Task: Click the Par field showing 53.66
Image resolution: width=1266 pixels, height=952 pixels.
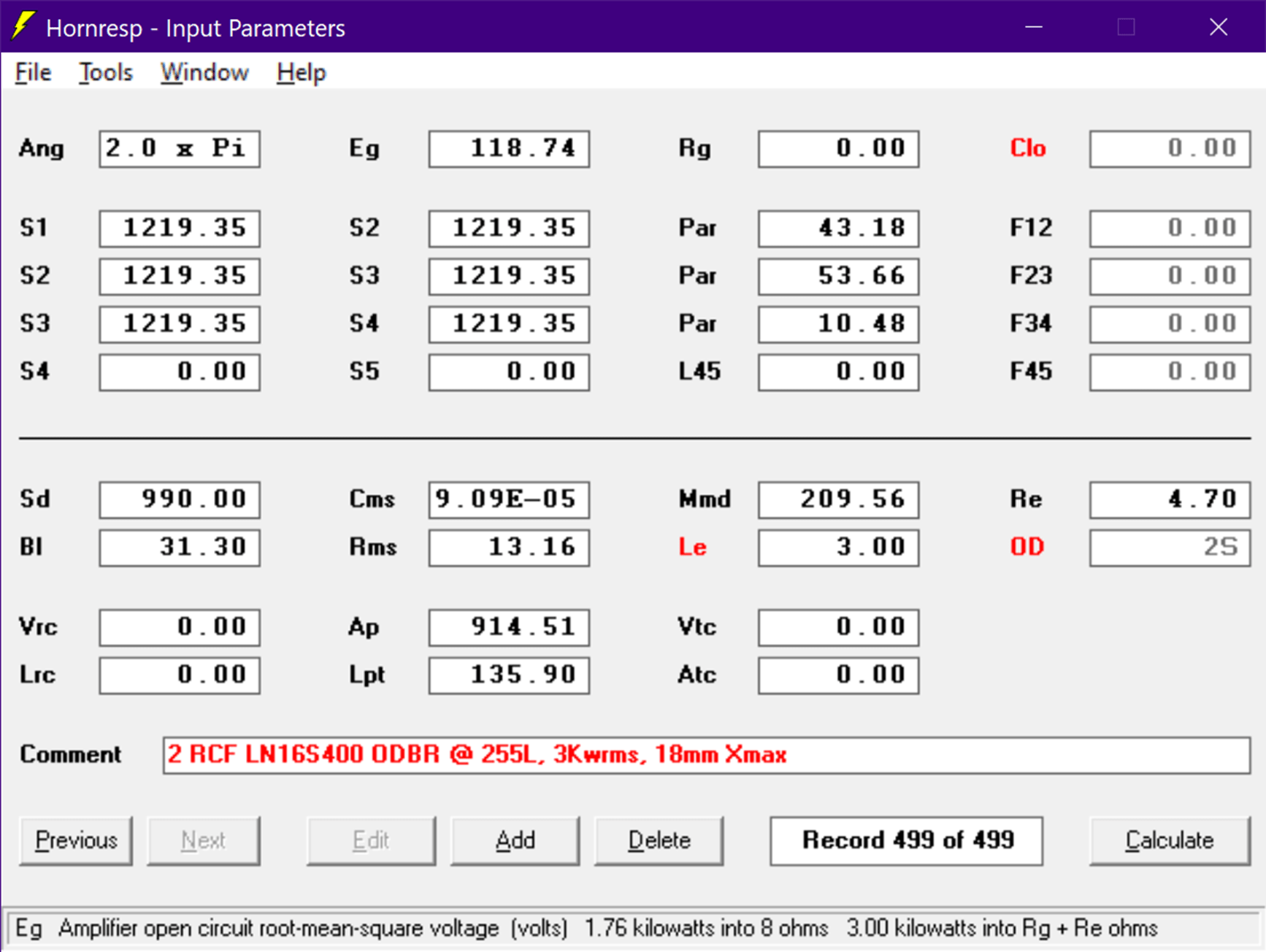Action: pos(838,276)
